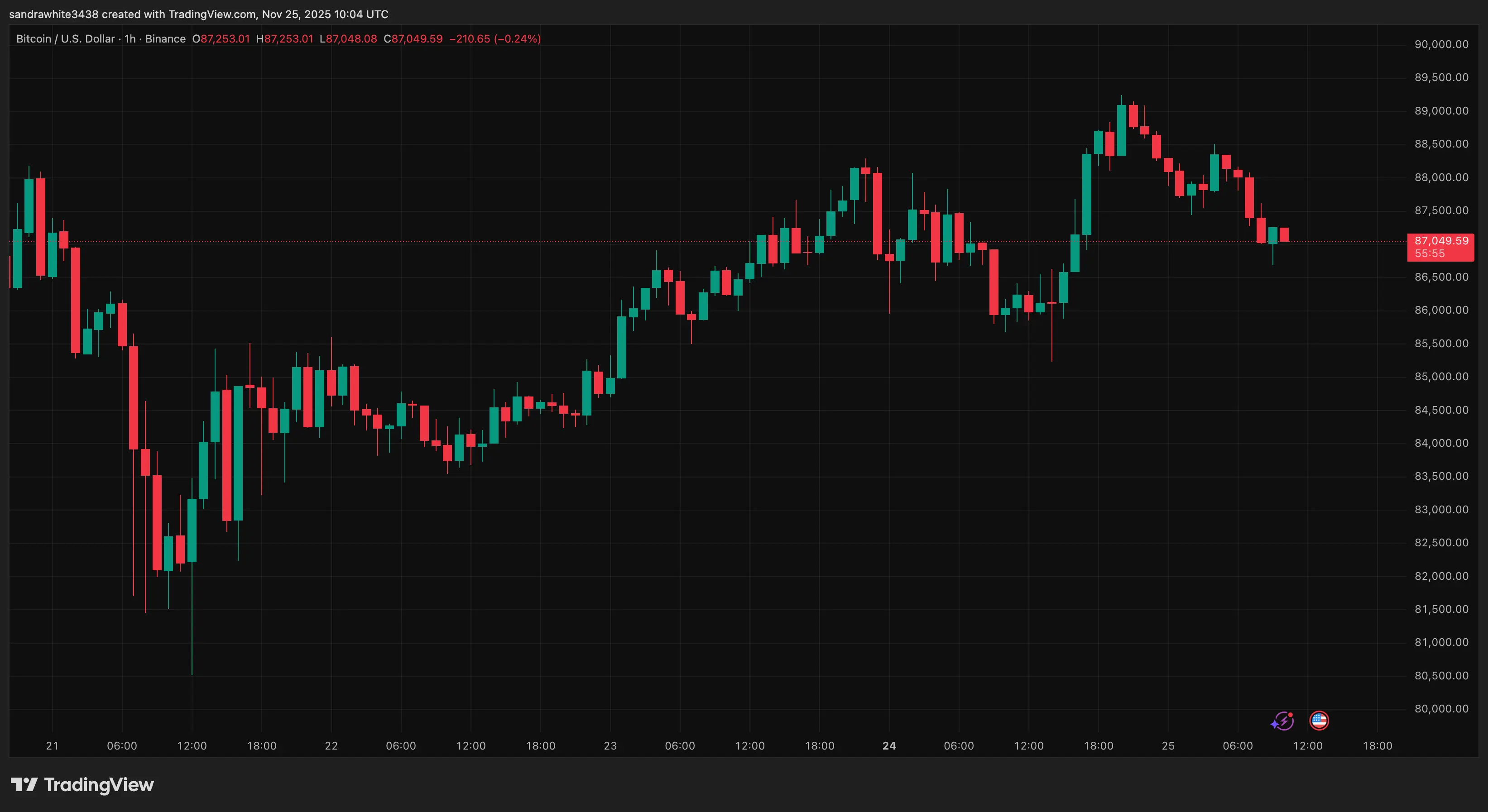
Task: Click the bold 24 date on time axis
Action: (x=889, y=745)
